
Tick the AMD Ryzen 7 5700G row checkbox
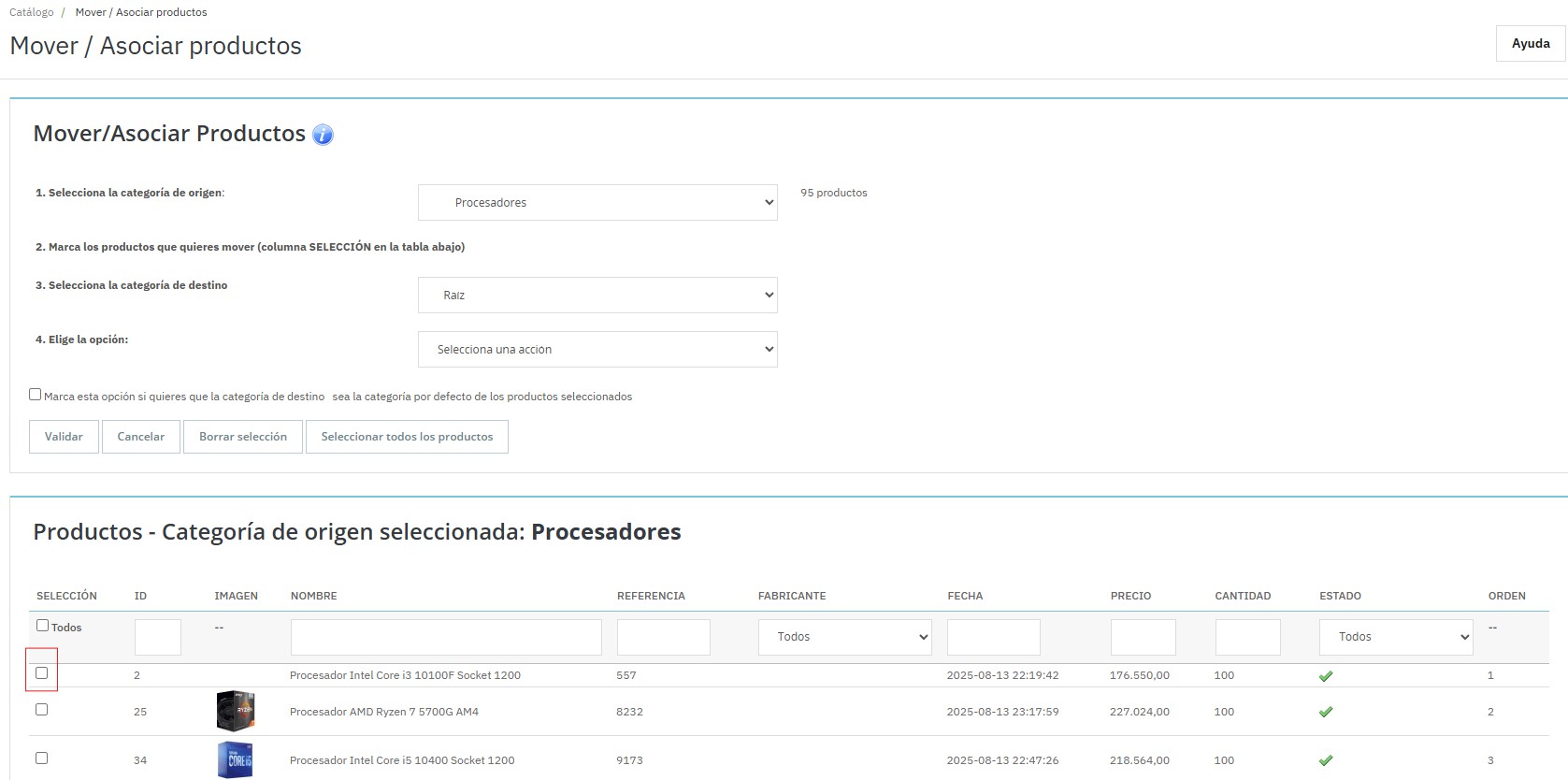pyautogui.click(x=41, y=710)
